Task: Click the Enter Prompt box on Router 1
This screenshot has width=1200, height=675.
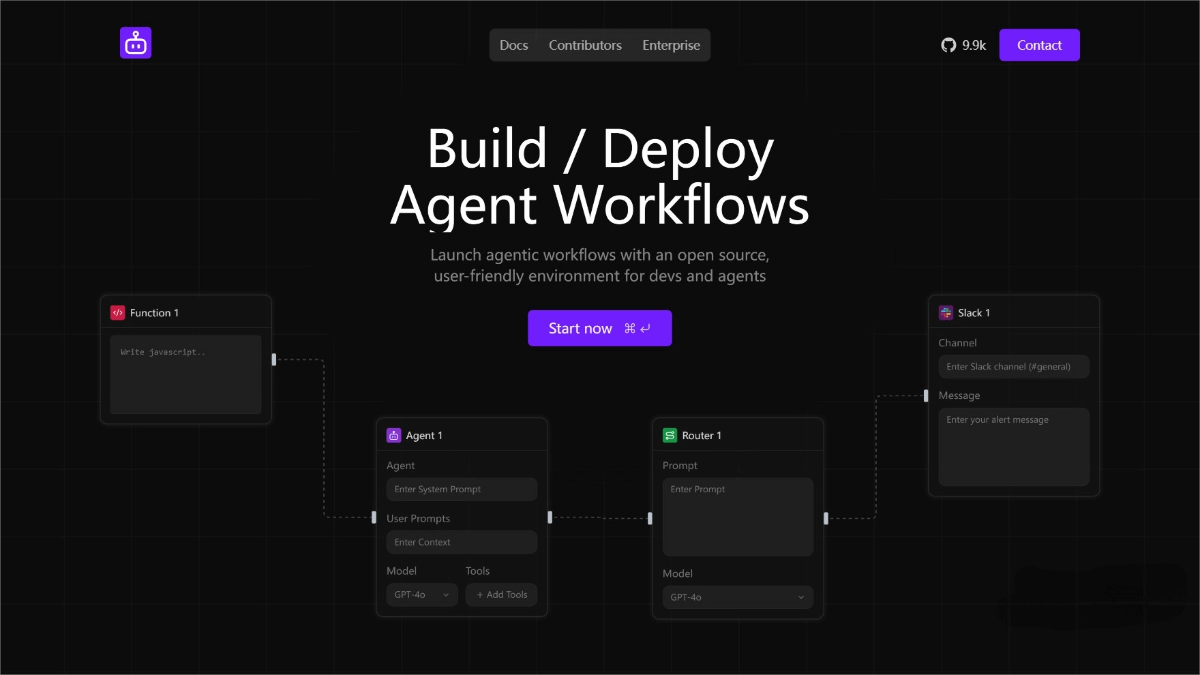Action: (737, 516)
